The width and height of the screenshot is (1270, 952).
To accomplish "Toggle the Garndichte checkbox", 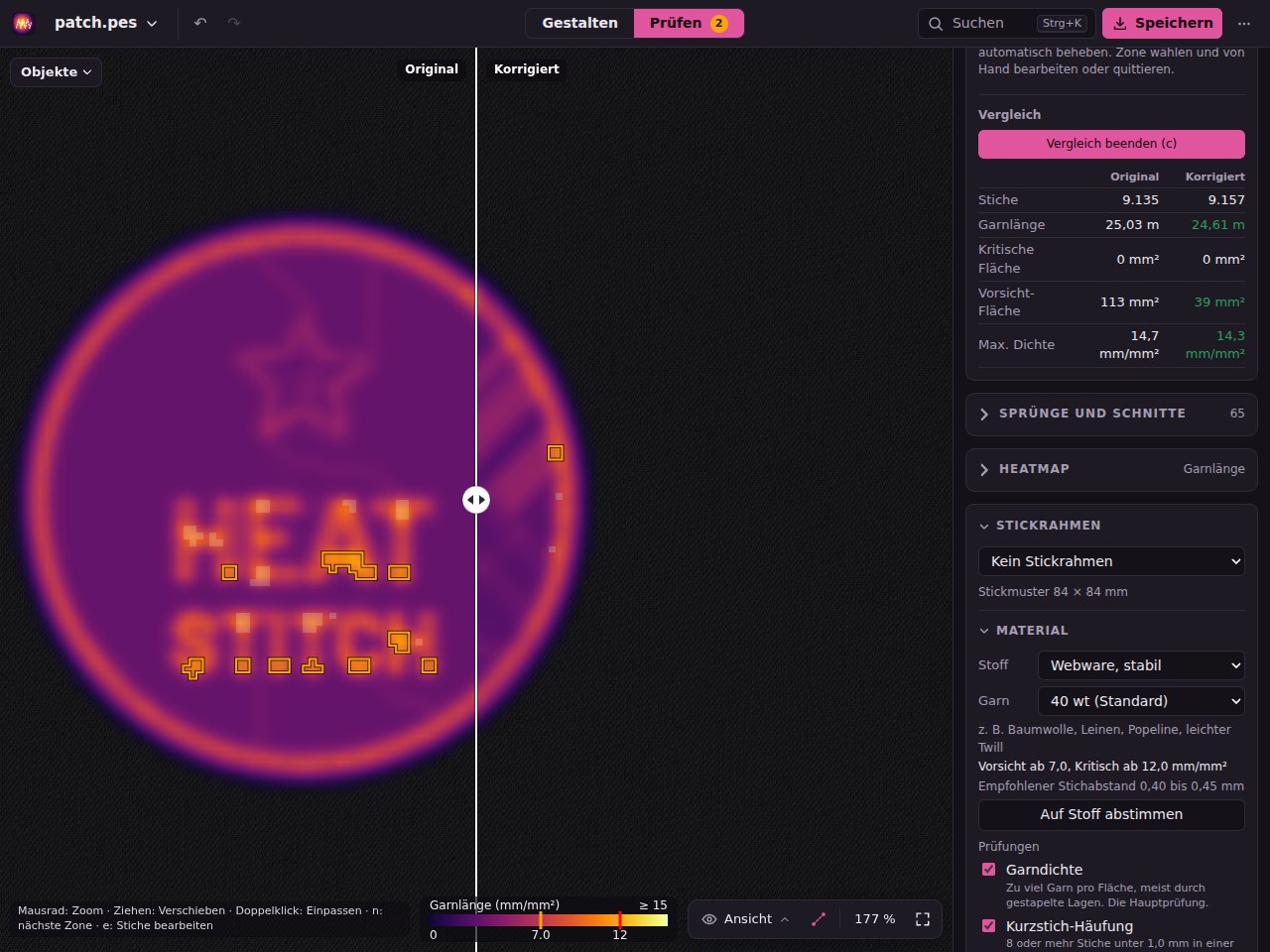I will click(x=988, y=870).
